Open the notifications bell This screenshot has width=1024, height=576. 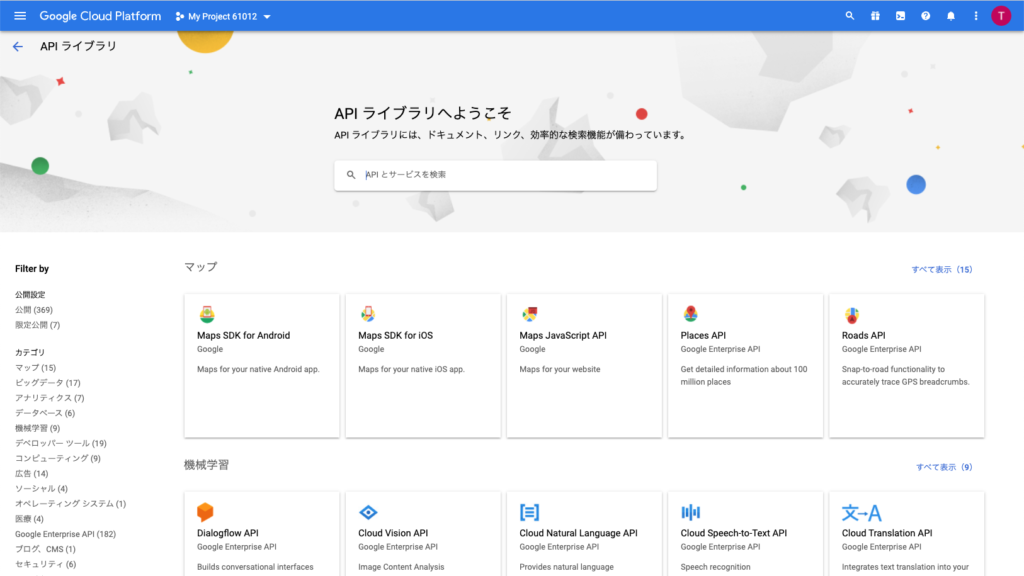(x=951, y=16)
